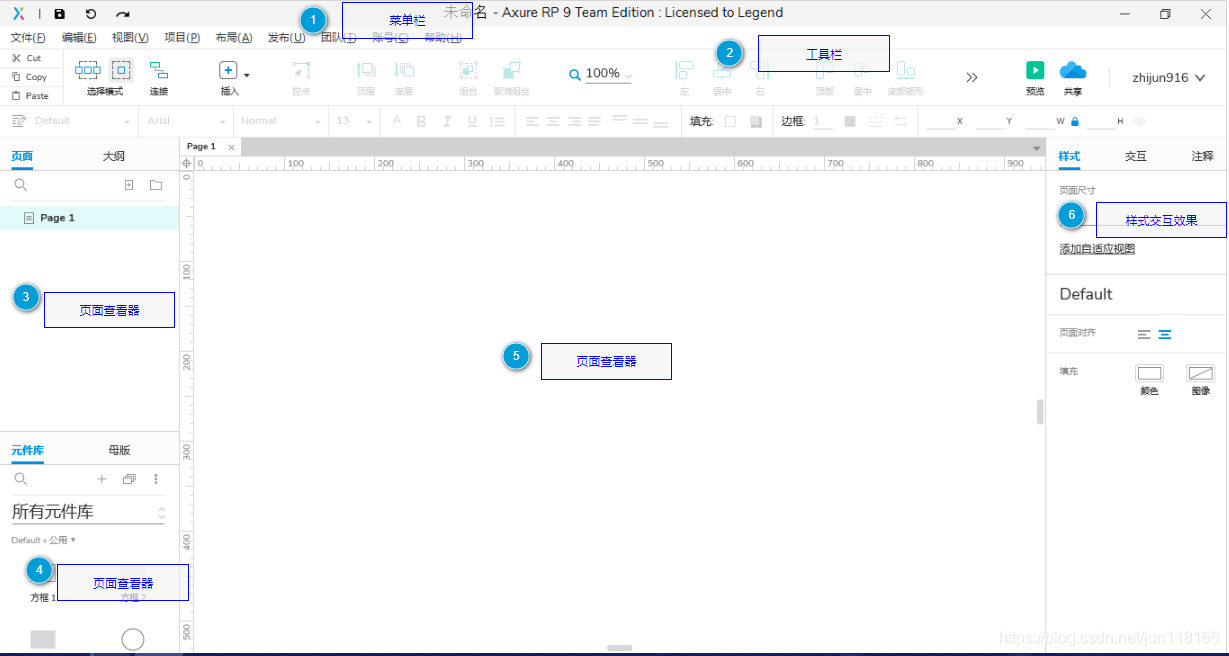
Task: Click the search icon in 元件库 panel
Action: point(20,479)
